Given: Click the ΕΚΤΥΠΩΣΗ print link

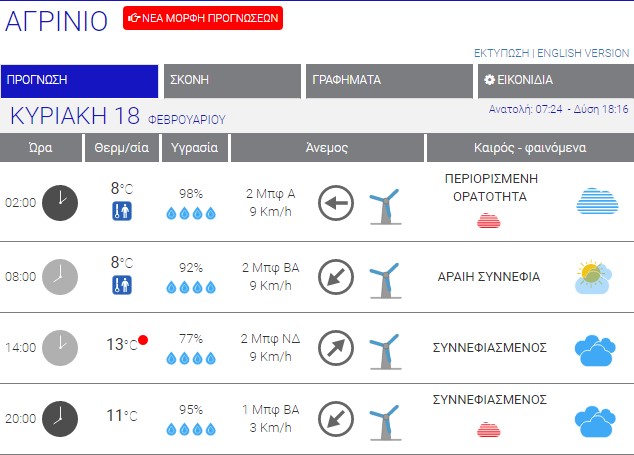Looking at the screenshot, I should point(501,52).
